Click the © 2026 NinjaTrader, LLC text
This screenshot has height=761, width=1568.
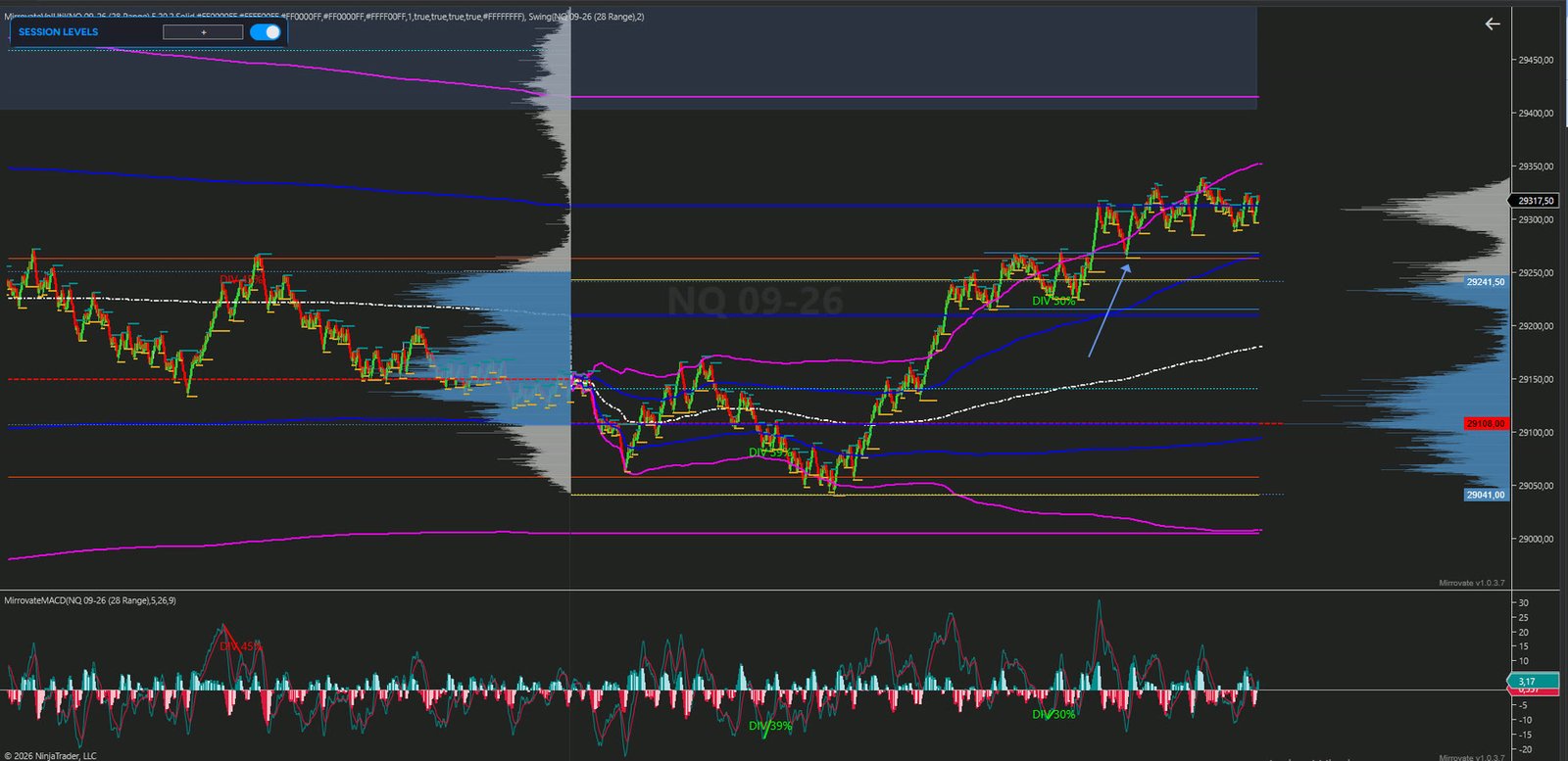point(50,755)
